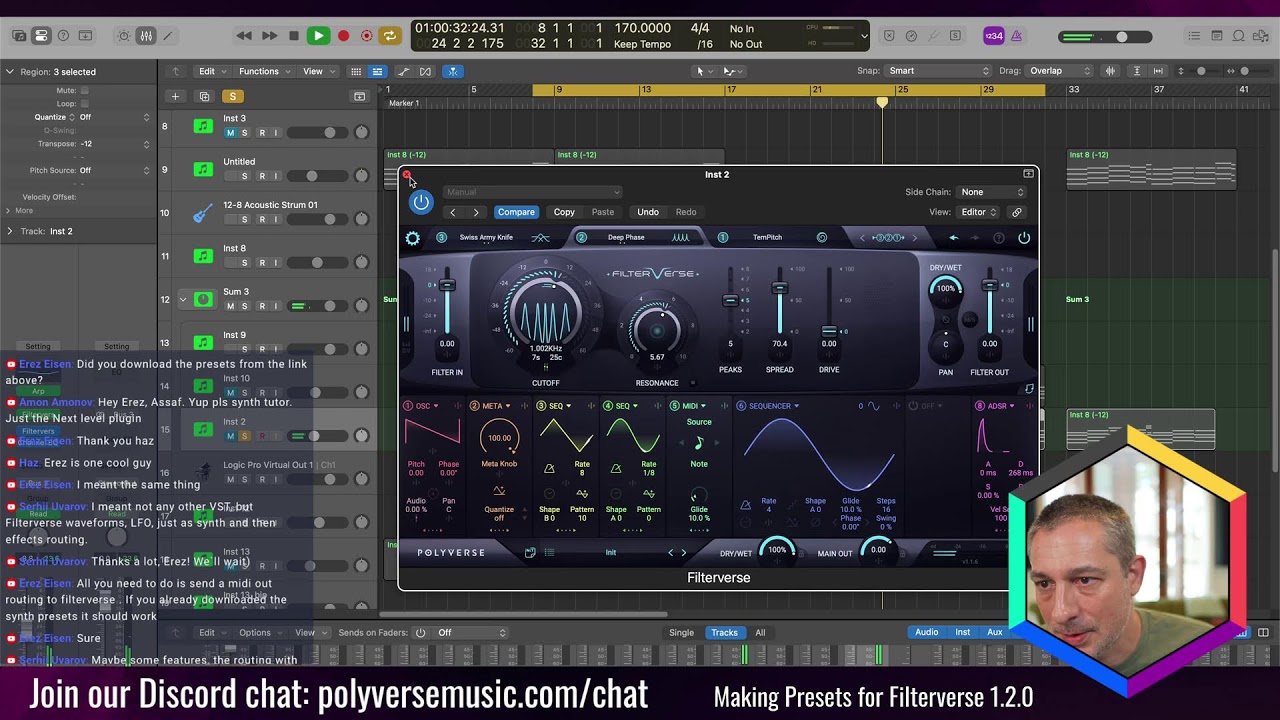Expand the More section in region inspector

(x=8, y=210)
